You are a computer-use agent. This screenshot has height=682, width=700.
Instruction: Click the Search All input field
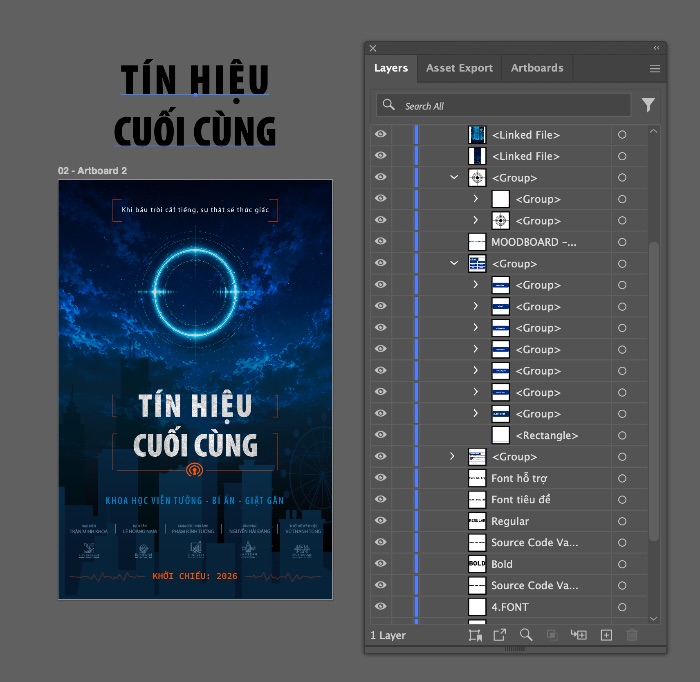[x=503, y=105]
